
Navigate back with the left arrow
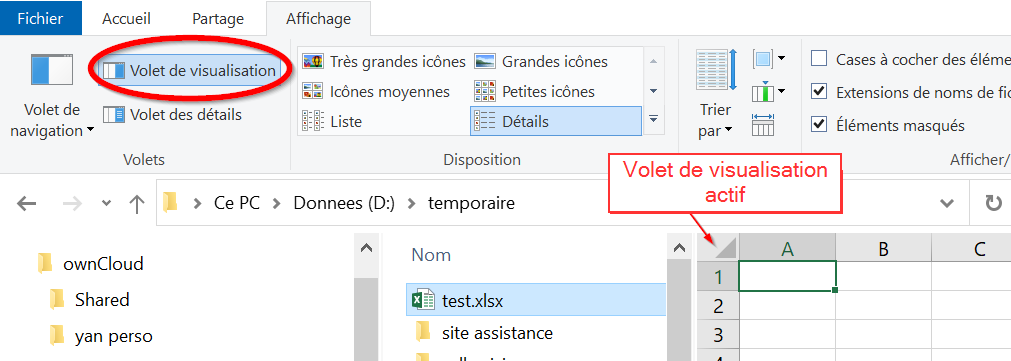point(26,204)
